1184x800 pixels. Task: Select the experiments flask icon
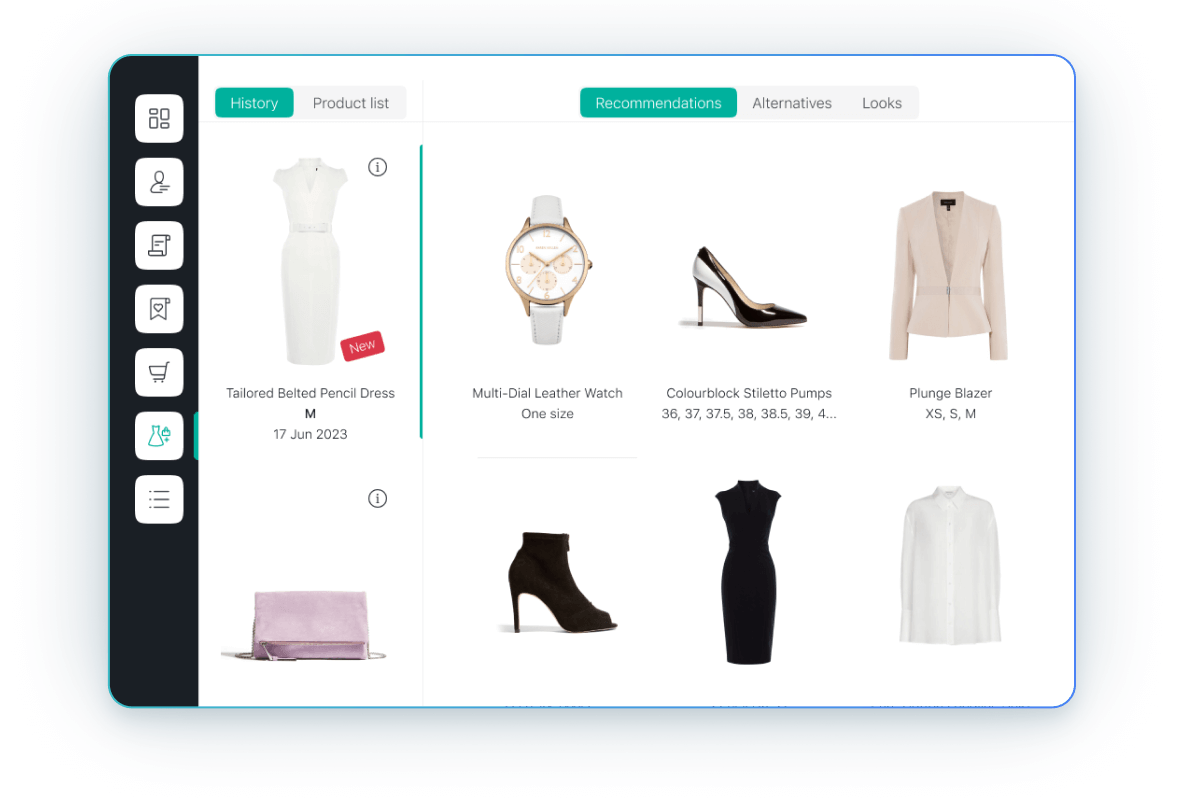159,435
